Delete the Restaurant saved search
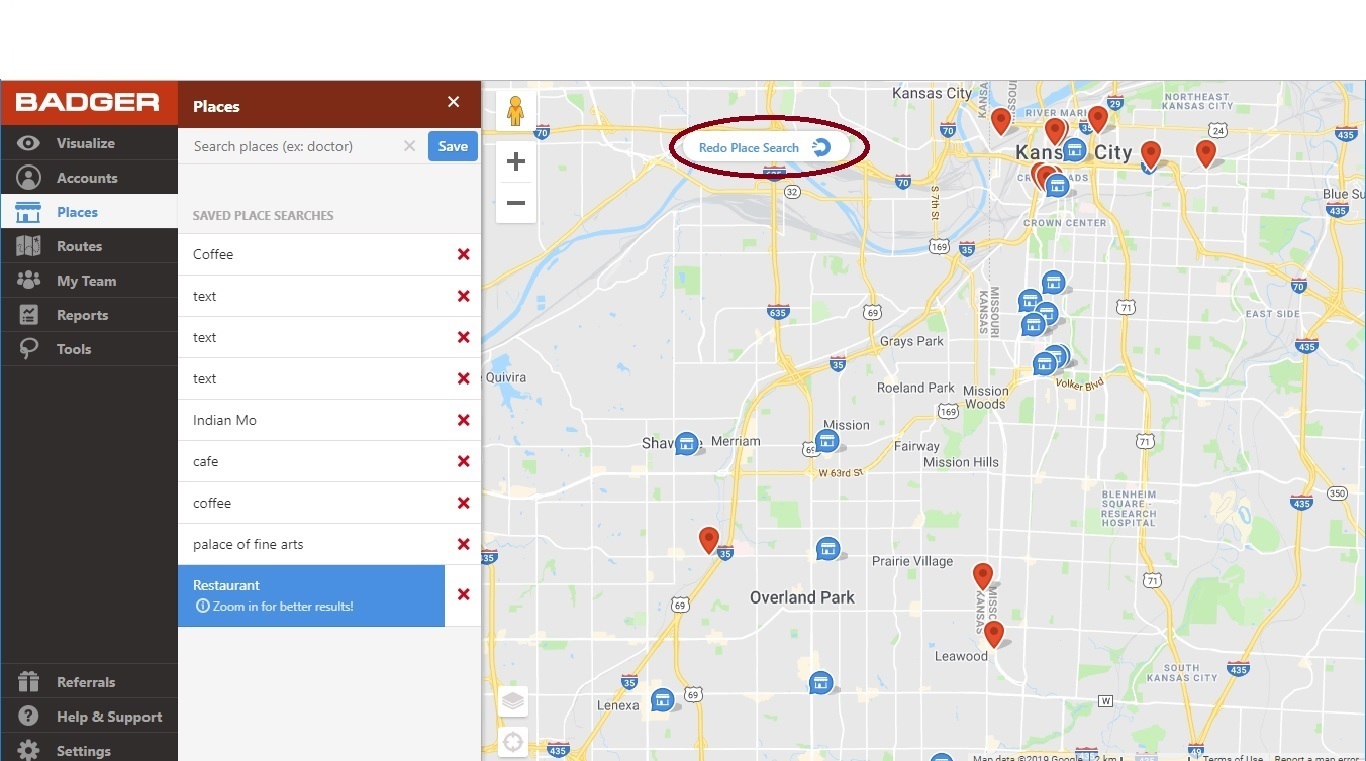This screenshot has width=1366, height=761. (463, 594)
